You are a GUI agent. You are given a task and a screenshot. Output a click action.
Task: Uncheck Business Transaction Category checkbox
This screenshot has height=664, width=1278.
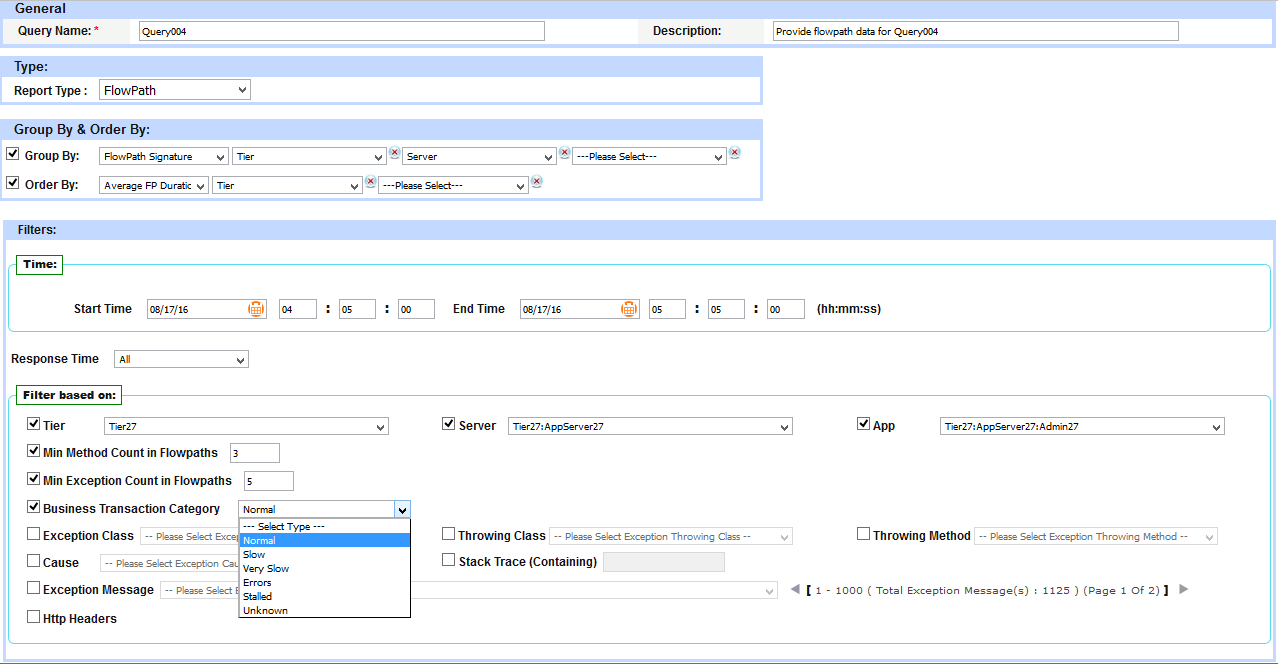click(x=34, y=507)
